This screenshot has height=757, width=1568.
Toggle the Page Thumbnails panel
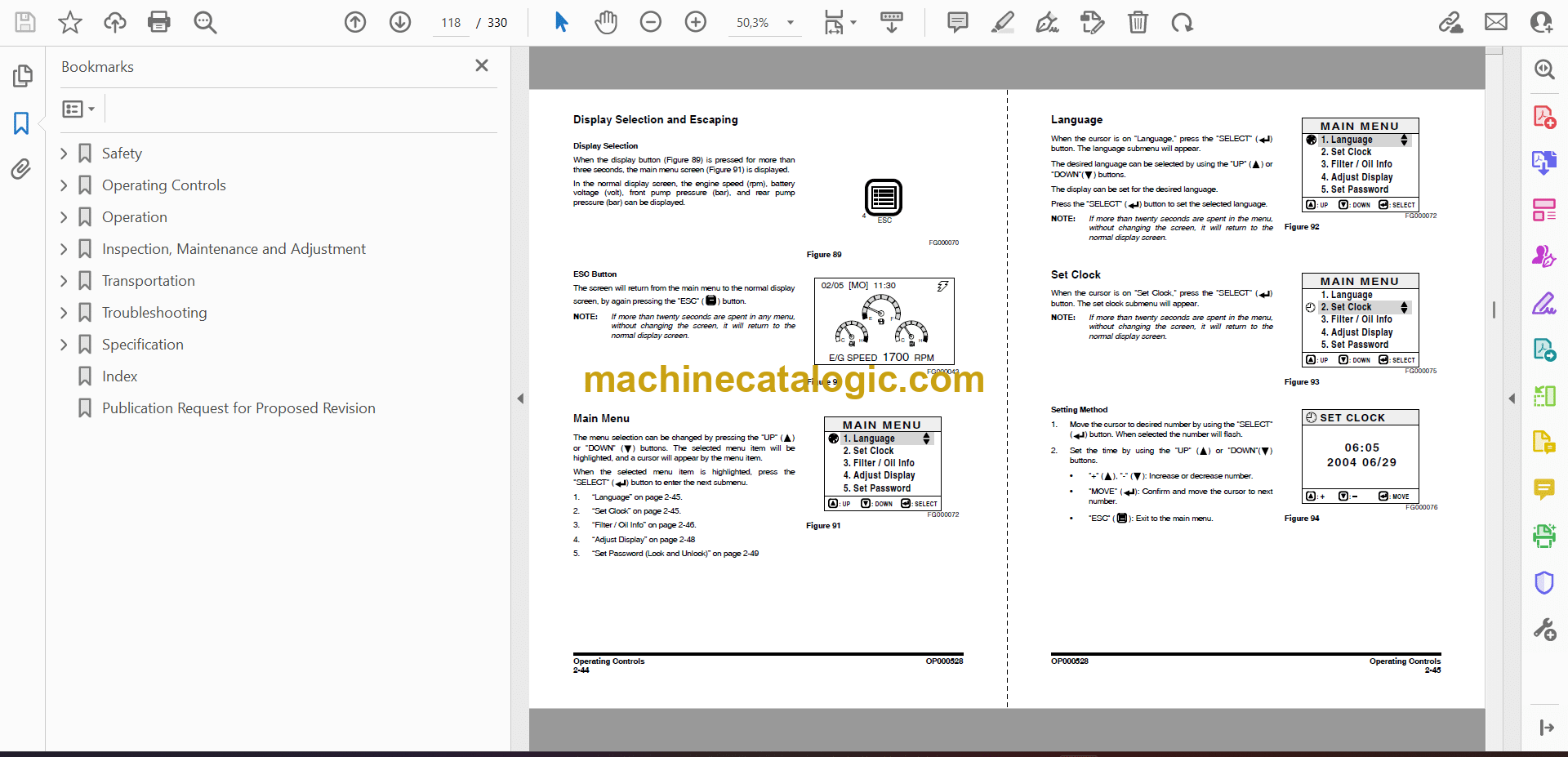(x=22, y=76)
